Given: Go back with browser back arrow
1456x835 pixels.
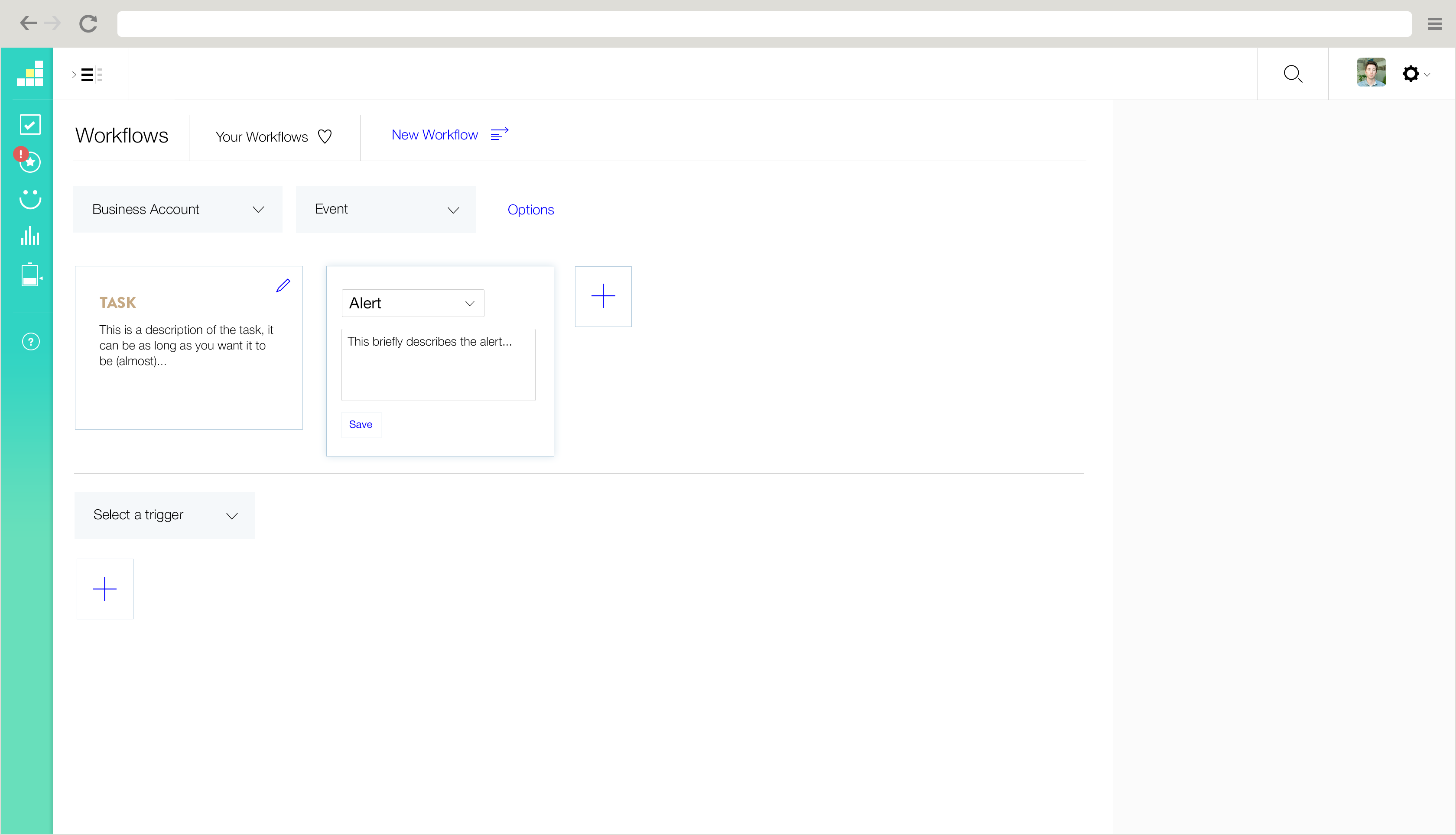Looking at the screenshot, I should pyautogui.click(x=28, y=23).
